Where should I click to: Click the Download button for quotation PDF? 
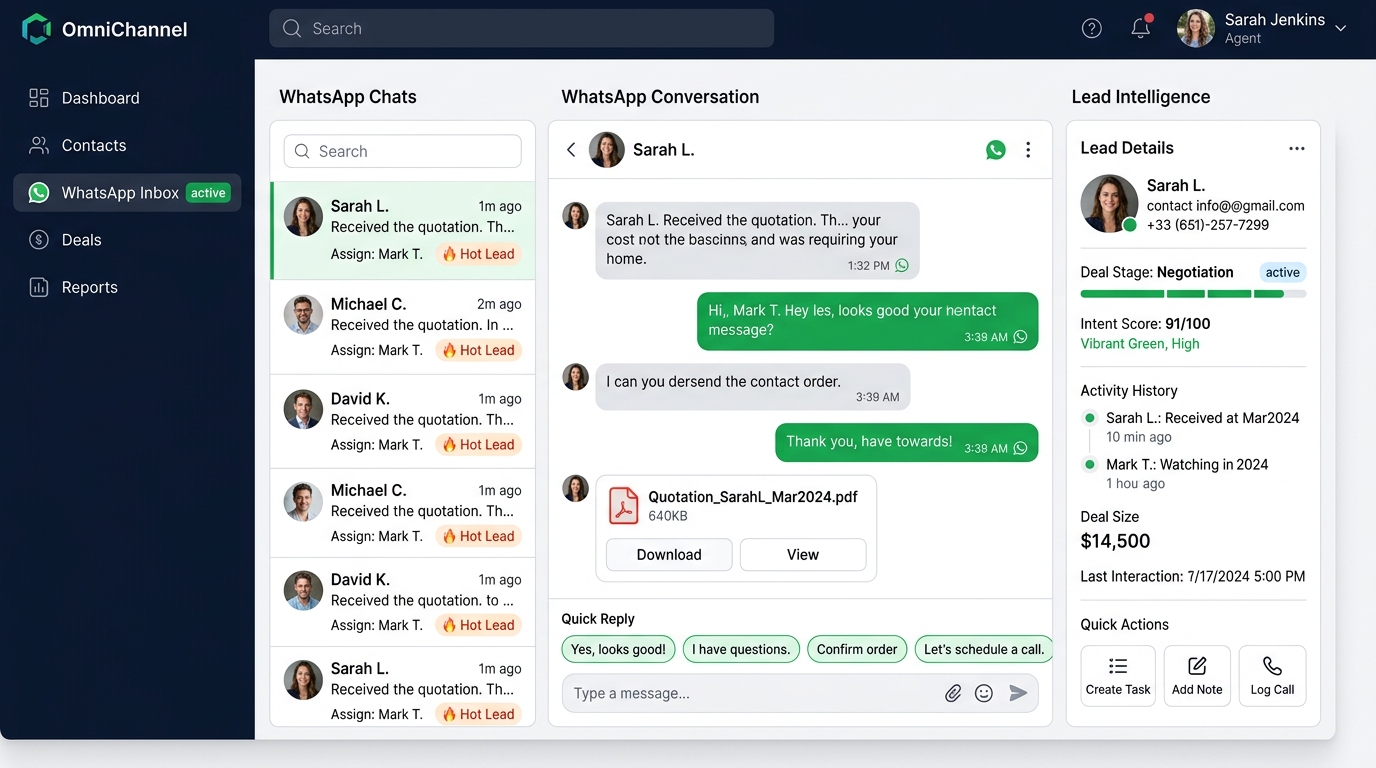pos(669,555)
